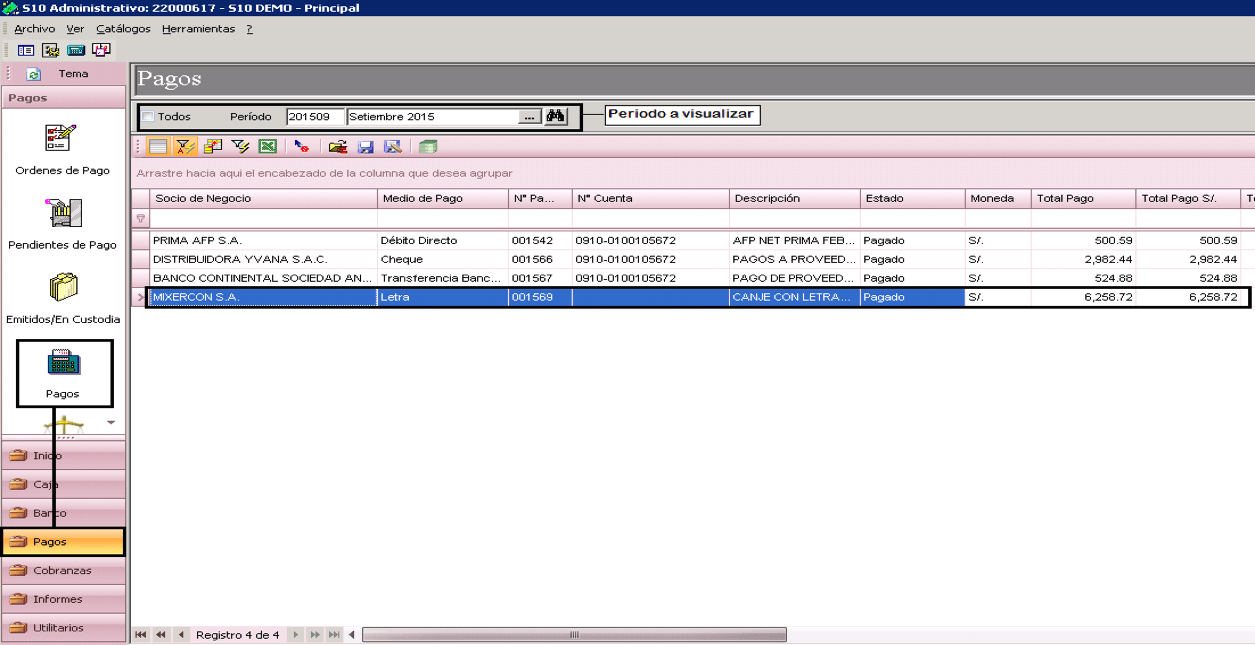
Task: Click the Tema refresh icon
Action: click(x=34, y=74)
